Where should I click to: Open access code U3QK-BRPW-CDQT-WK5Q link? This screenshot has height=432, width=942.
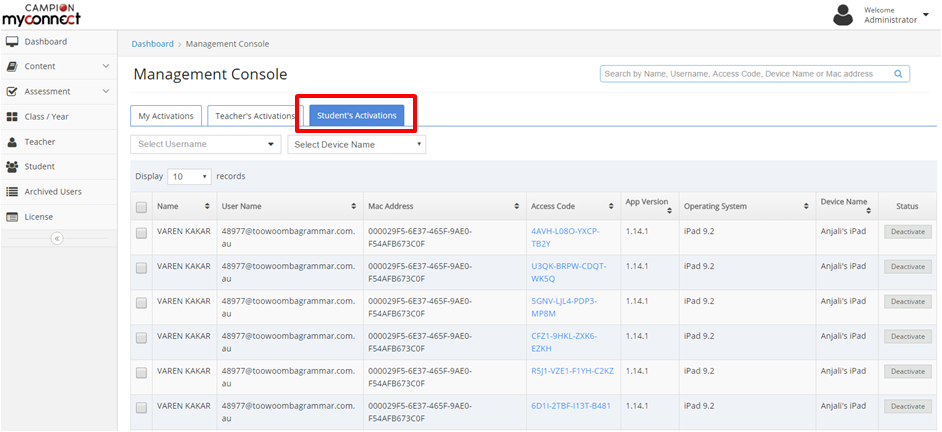[568, 272]
